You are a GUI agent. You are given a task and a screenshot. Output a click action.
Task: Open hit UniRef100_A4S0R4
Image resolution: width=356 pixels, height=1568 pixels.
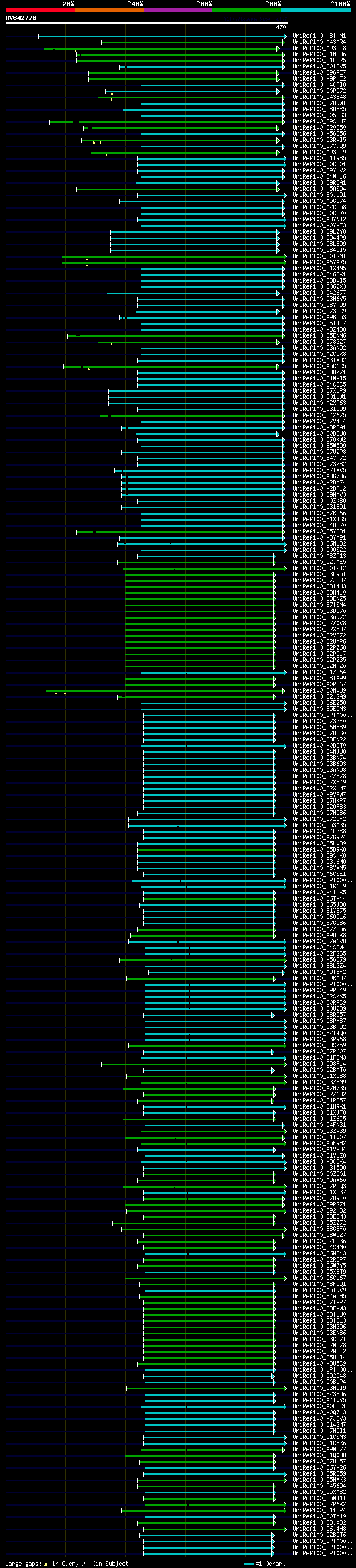pos(319,42)
